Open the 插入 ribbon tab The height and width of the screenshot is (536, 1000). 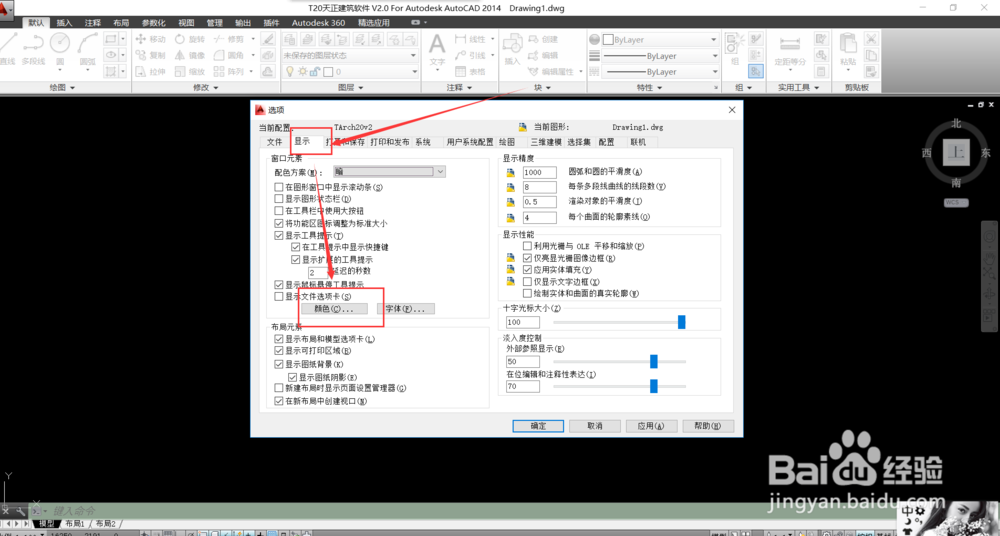pyautogui.click(x=64, y=22)
